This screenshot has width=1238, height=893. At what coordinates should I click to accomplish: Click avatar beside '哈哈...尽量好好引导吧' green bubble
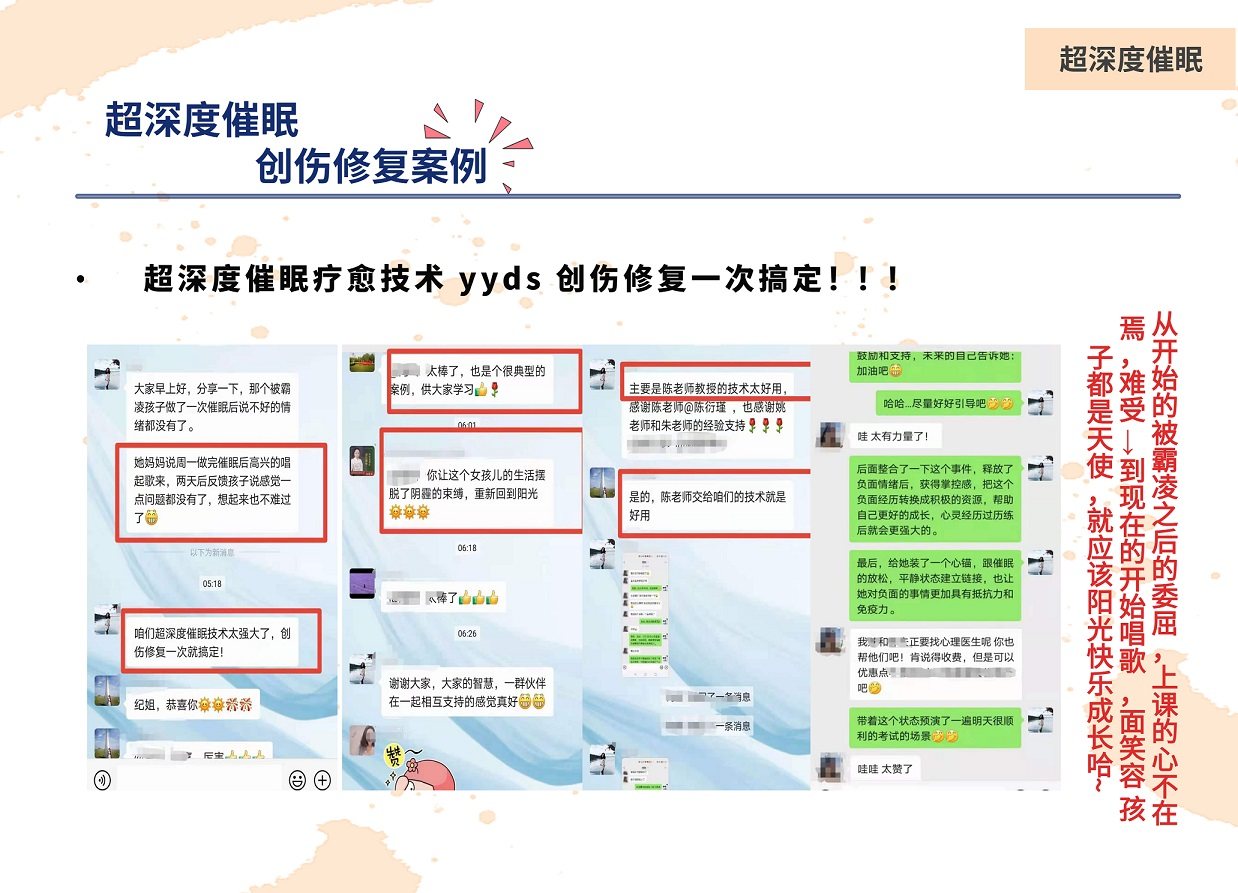coord(1039,402)
